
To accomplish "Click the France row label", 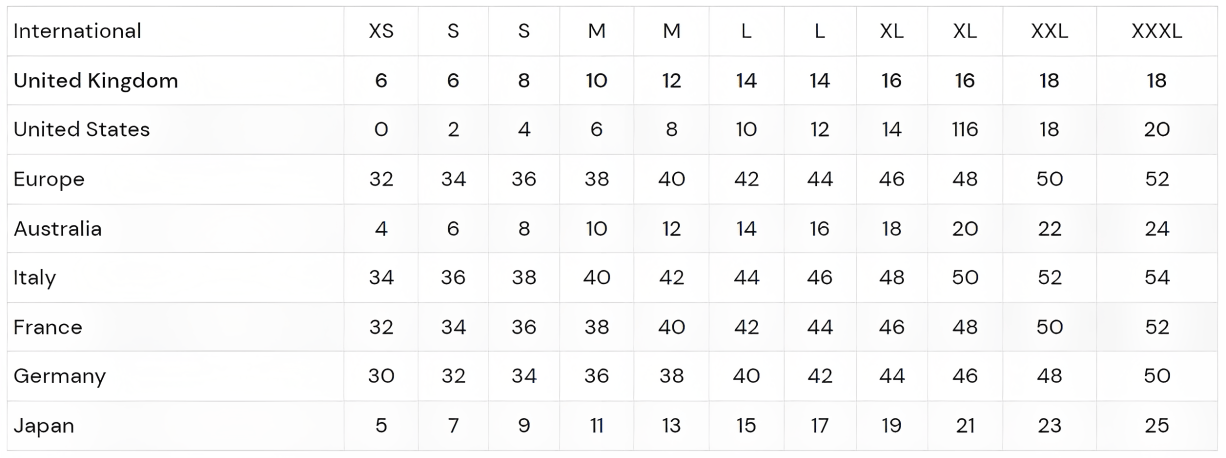I will tap(47, 327).
